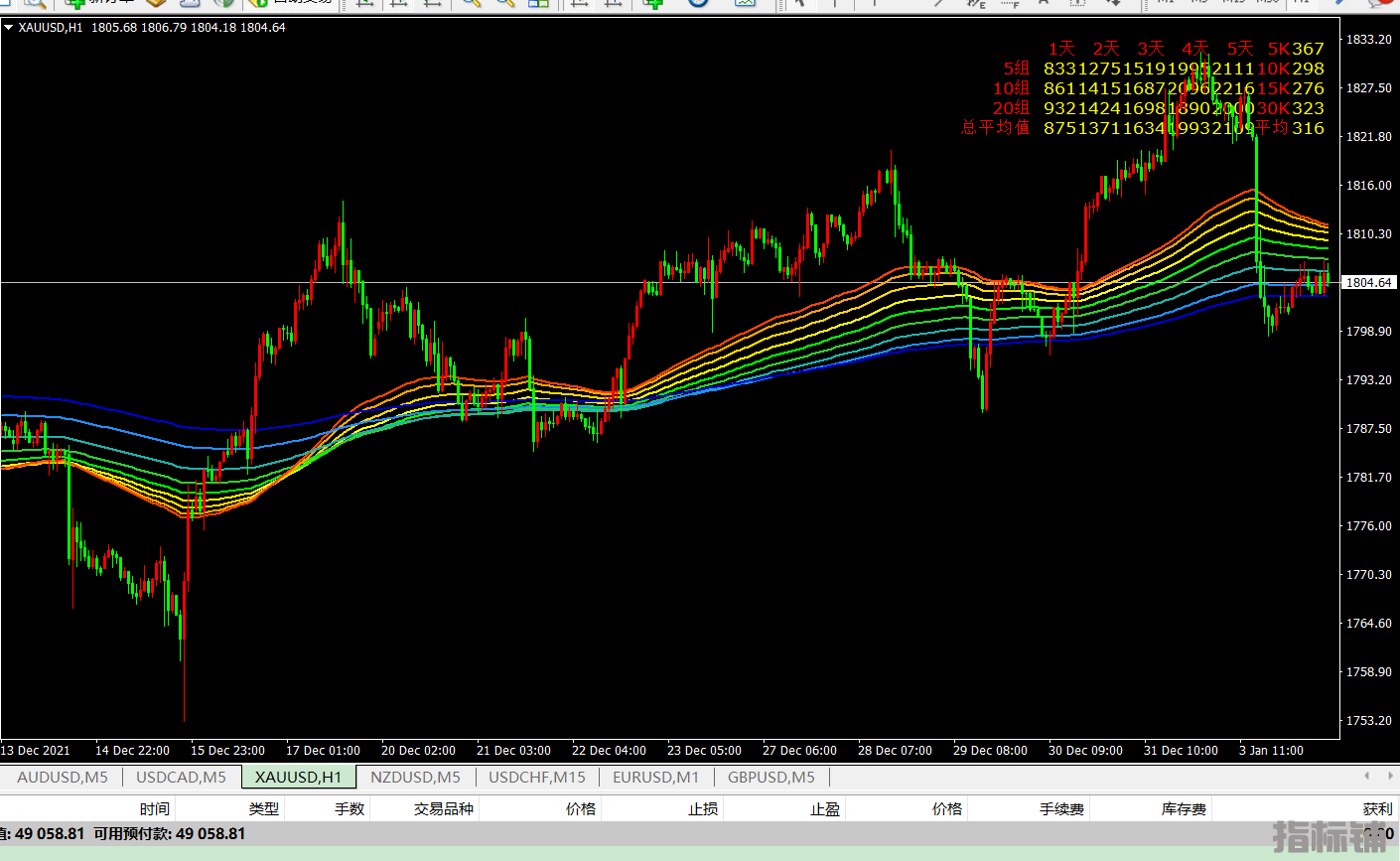
Task: Switch to the USDCHF,M15 chart tab
Action: tap(537, 778)
